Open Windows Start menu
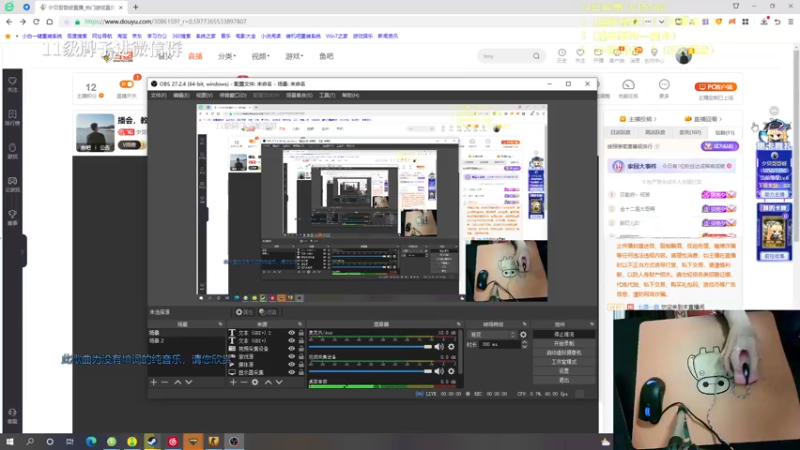 point(10,441)
